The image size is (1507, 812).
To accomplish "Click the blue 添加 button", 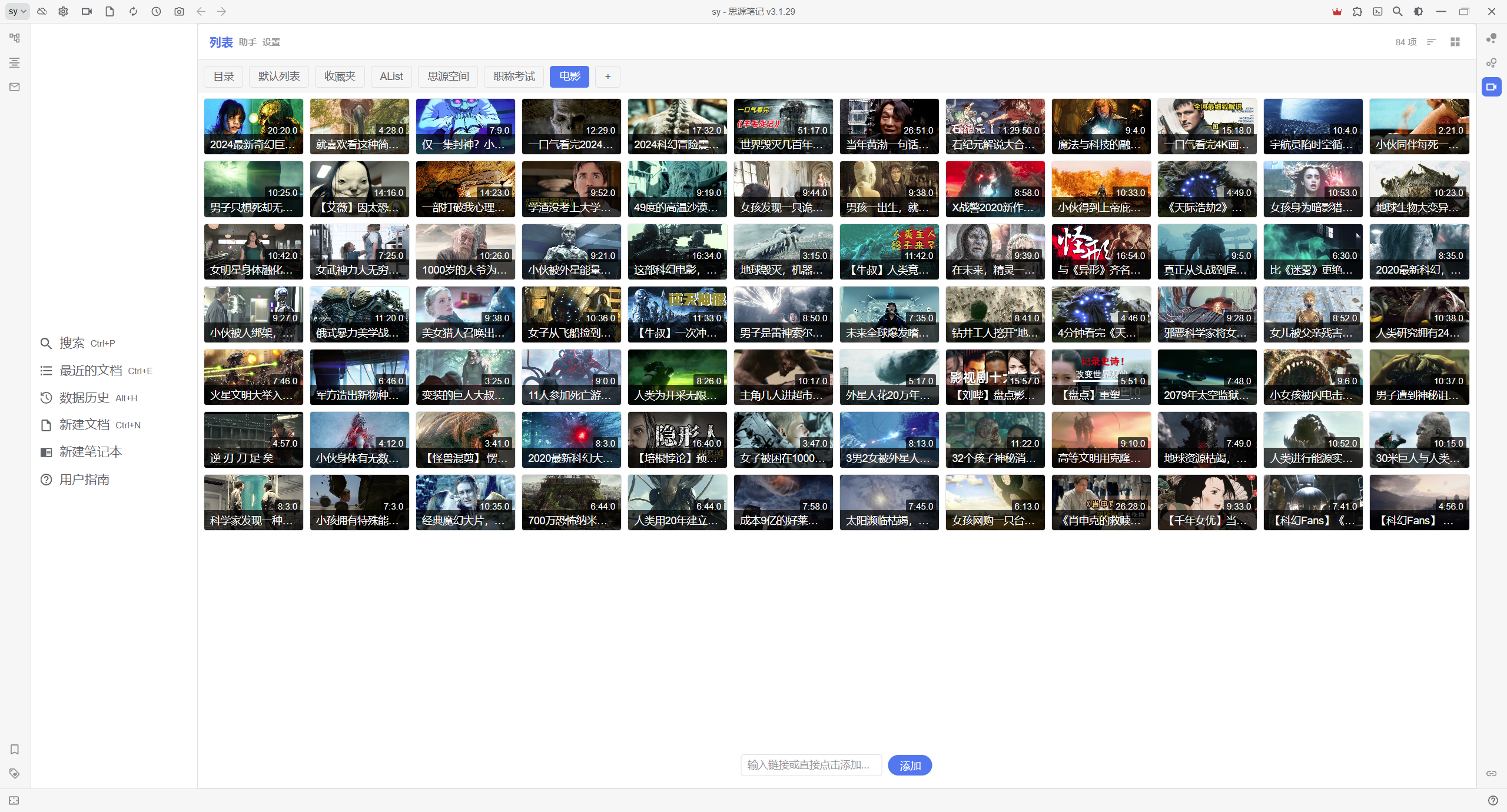I will (909, 765).
